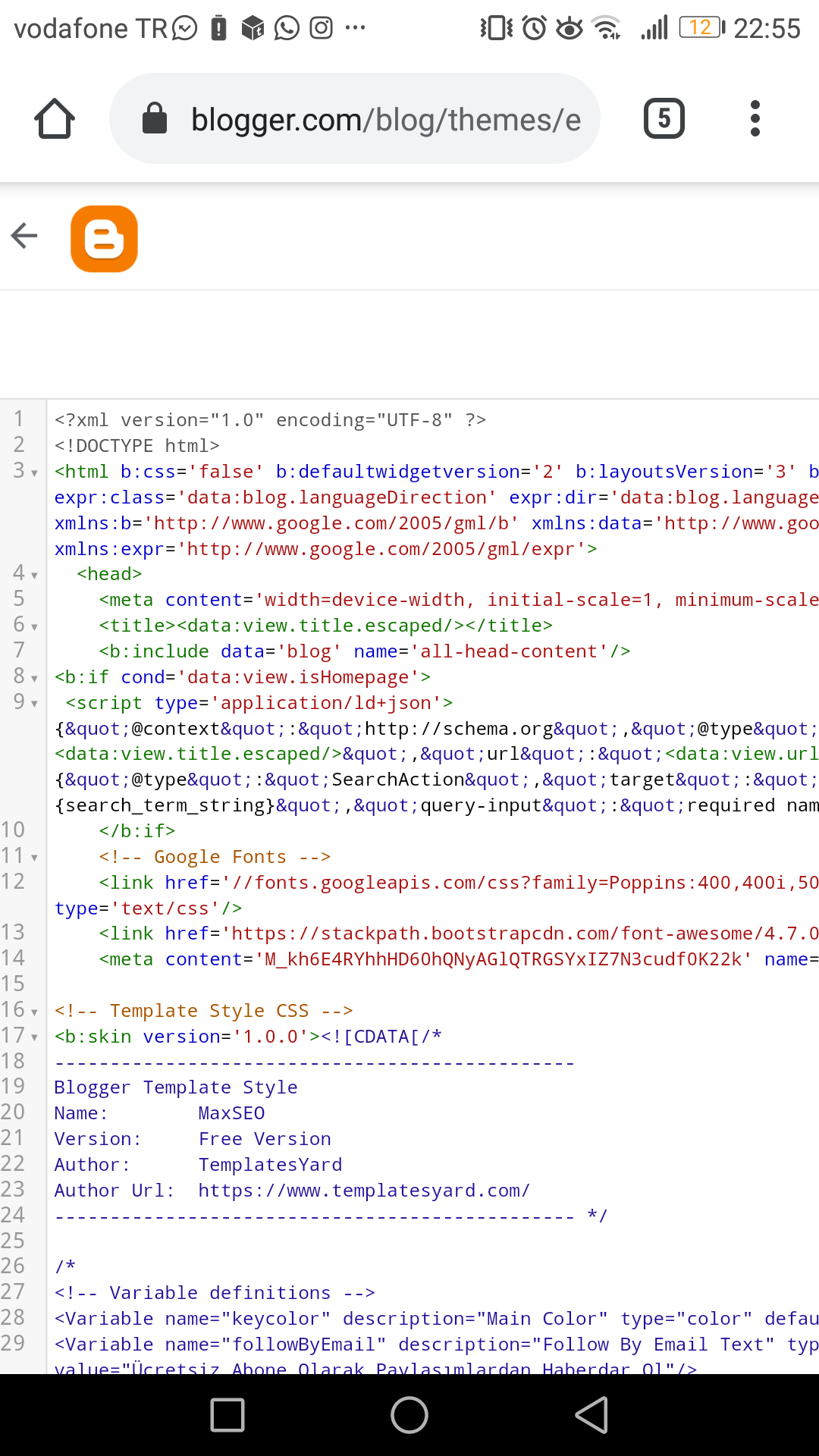Collapse the head tag at line 4
The width and height of the screenshot is (819, 1456).
34,576
